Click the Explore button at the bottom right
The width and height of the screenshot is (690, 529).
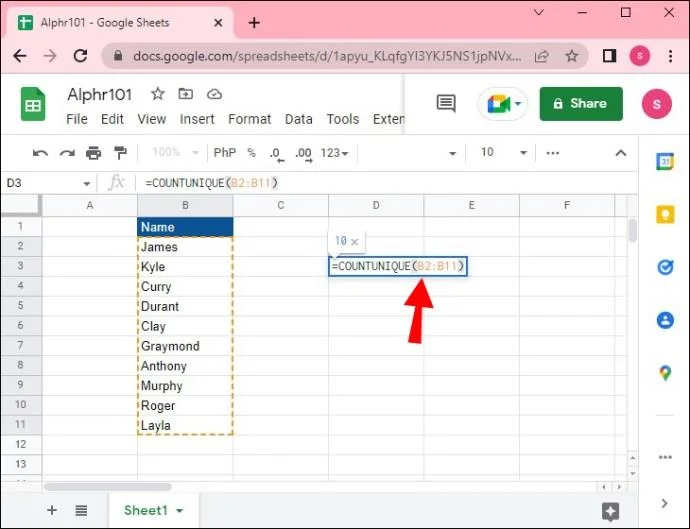click(610, 511)
